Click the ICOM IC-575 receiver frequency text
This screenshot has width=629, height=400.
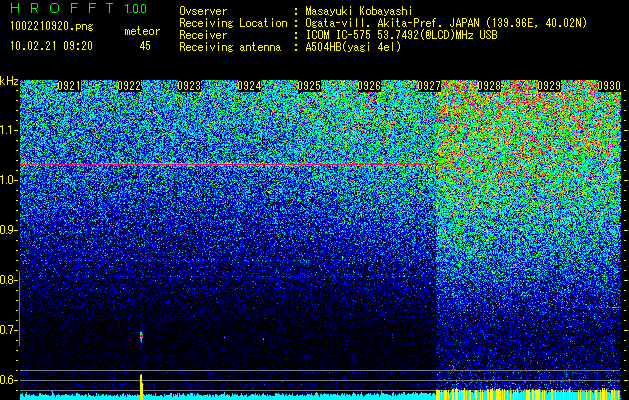[401, 35]
